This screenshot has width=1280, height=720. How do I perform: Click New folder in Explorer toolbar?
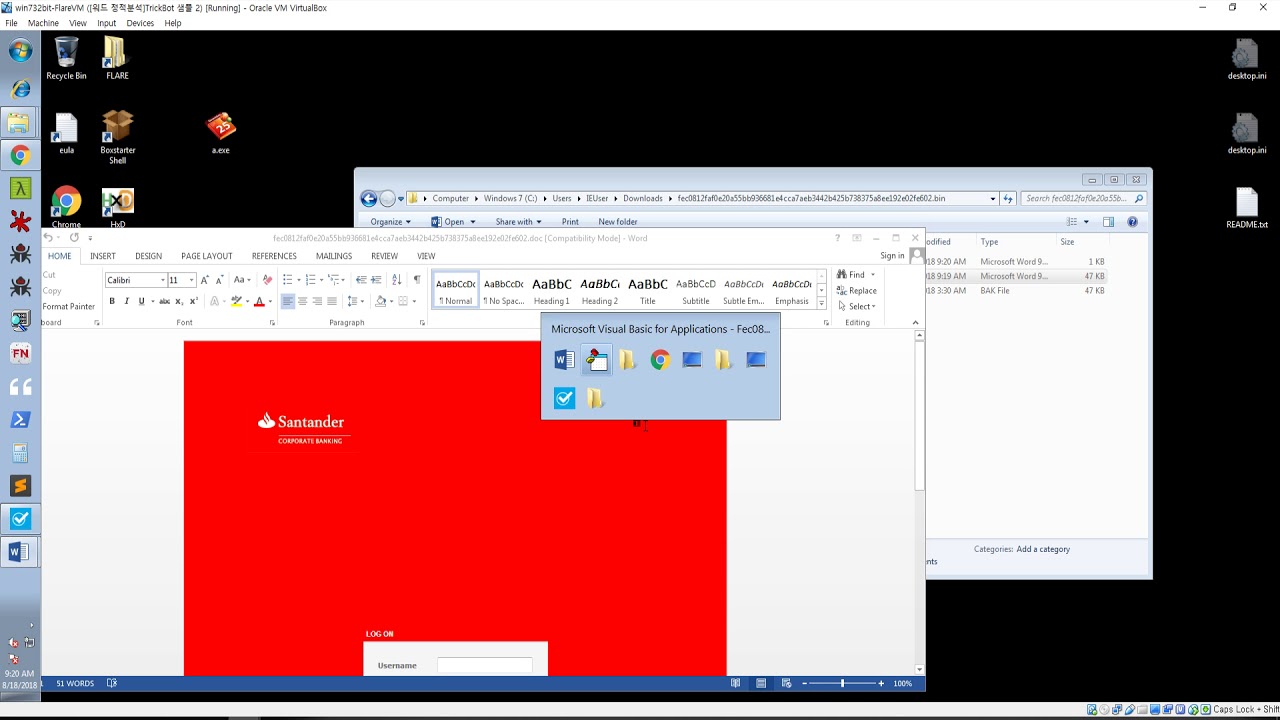[618, 222]
